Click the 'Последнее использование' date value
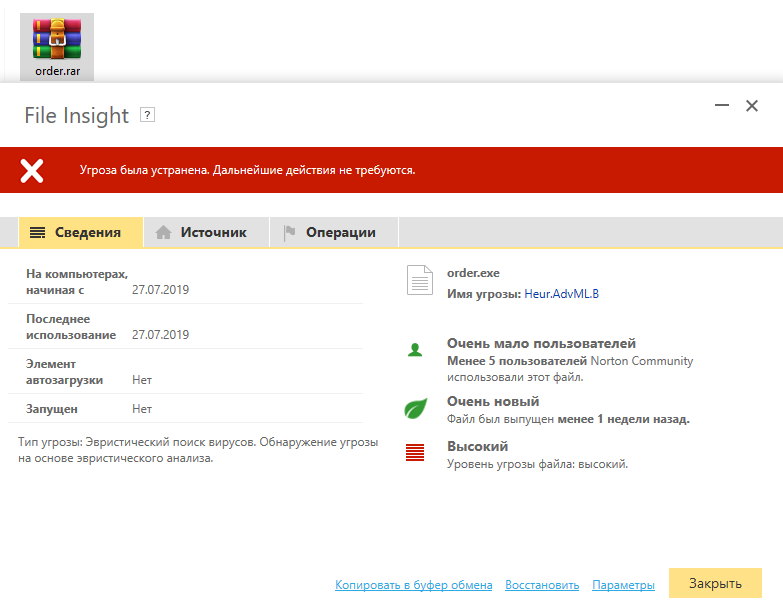783x606 pixels. [160, 335]
